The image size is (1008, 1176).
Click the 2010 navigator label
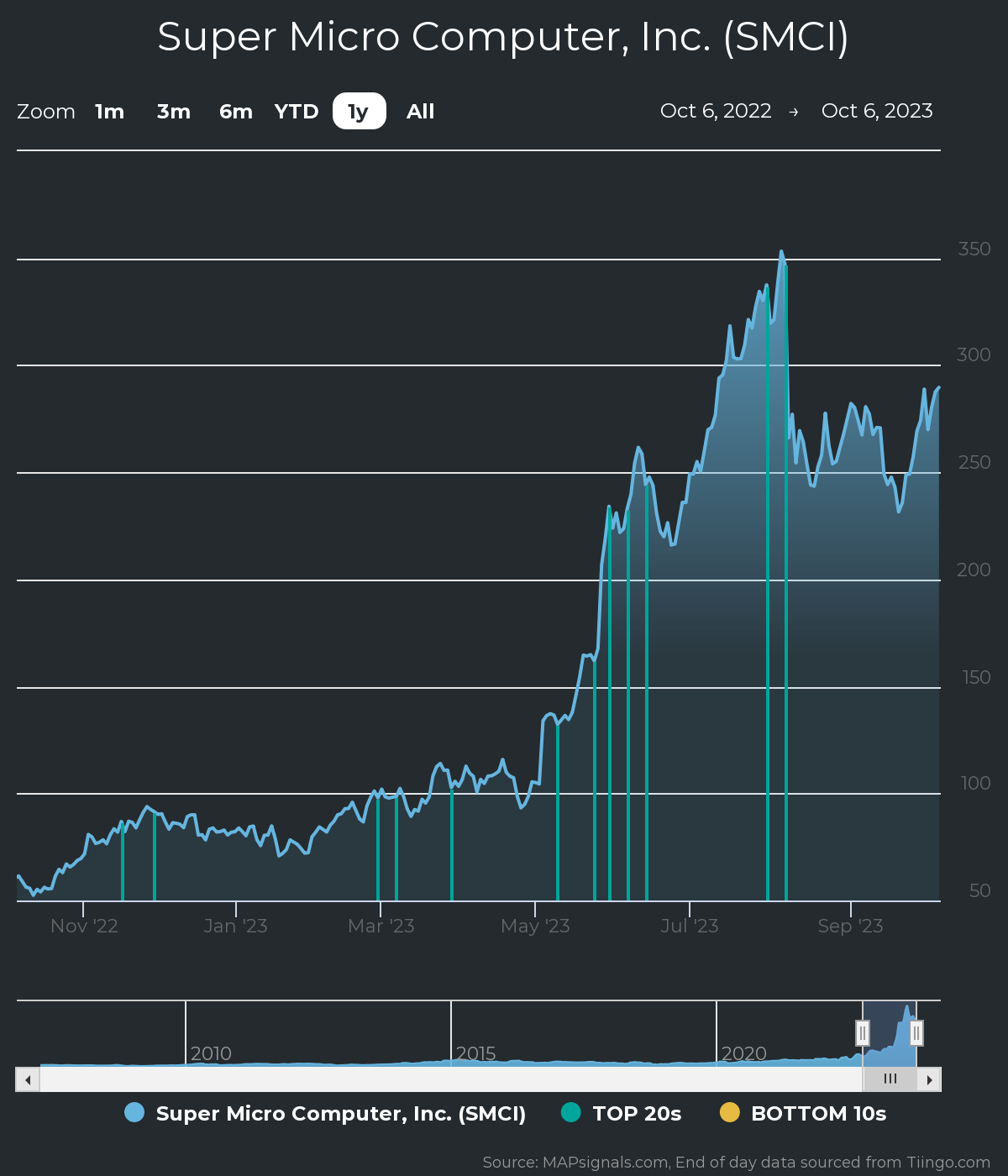click(211, 1053)
